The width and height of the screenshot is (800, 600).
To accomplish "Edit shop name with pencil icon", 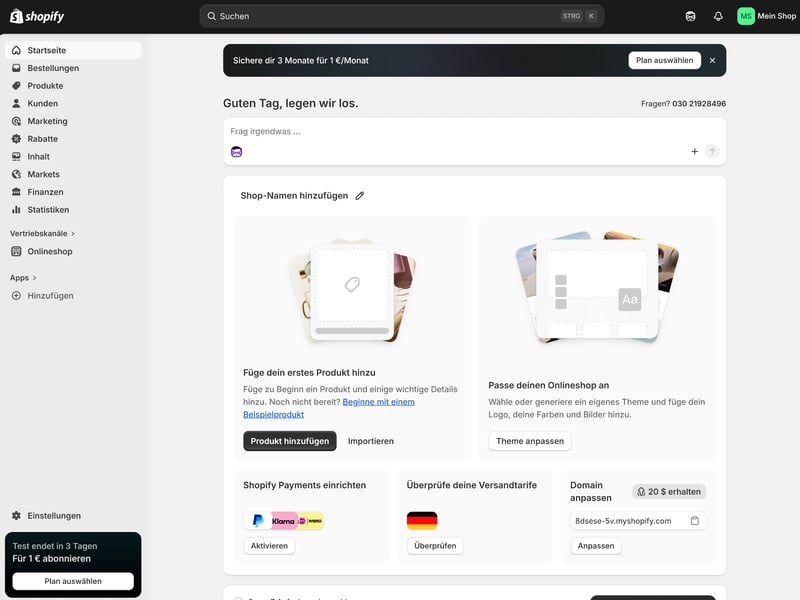I will click(360, 196).
